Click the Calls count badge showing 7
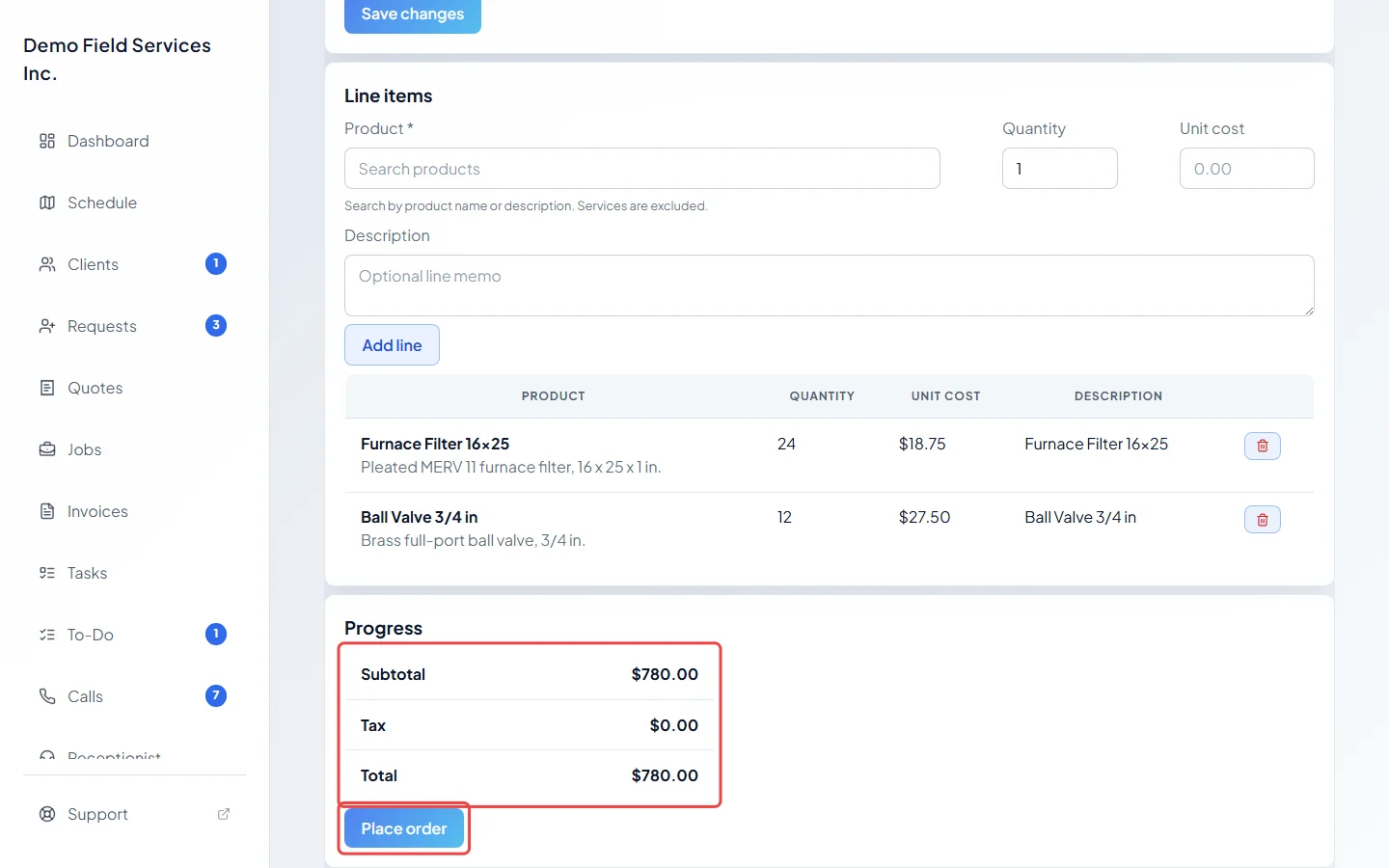Screen dimensions: 1389x868 216,695
